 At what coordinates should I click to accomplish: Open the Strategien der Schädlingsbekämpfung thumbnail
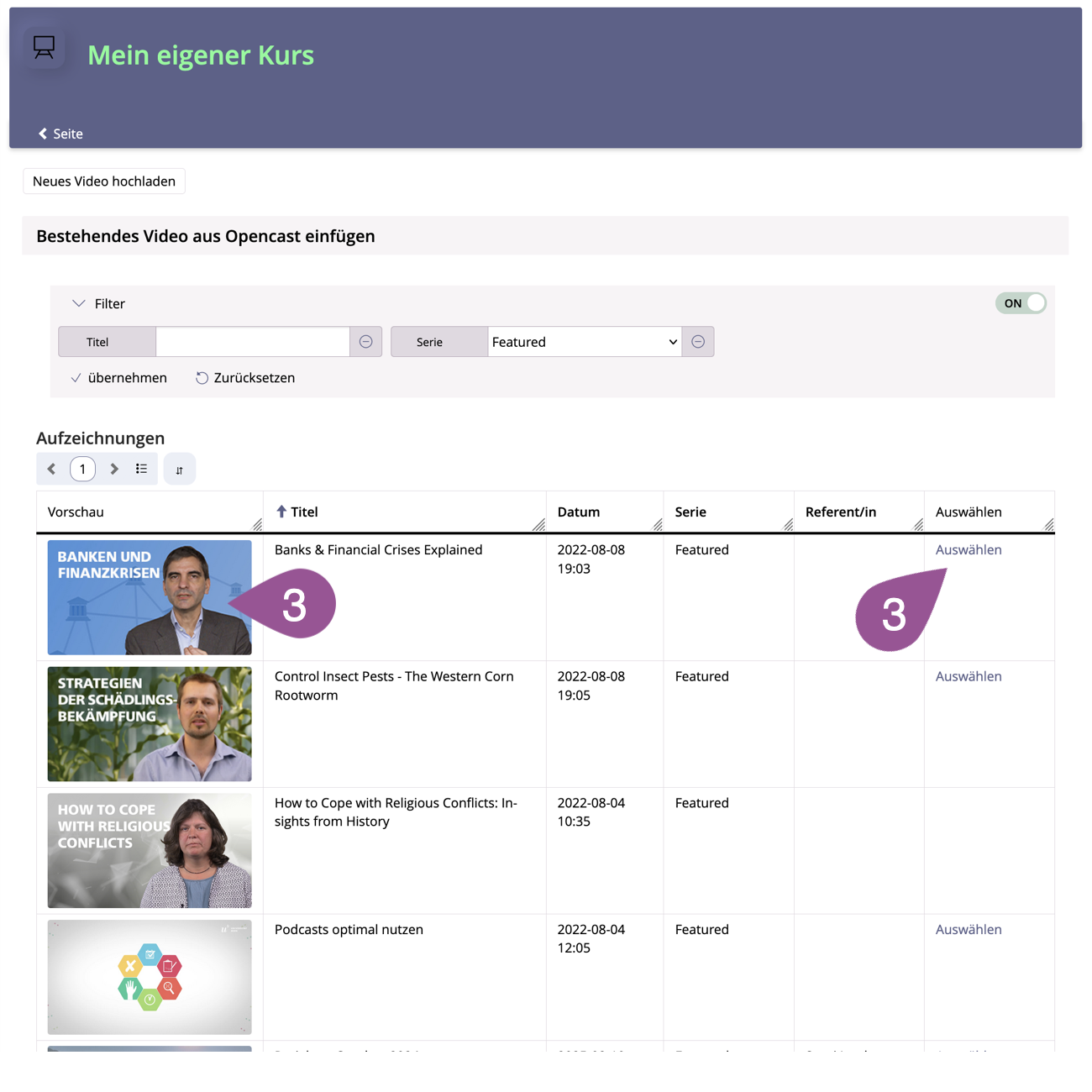pyautogui.click(x=150, y=724)
